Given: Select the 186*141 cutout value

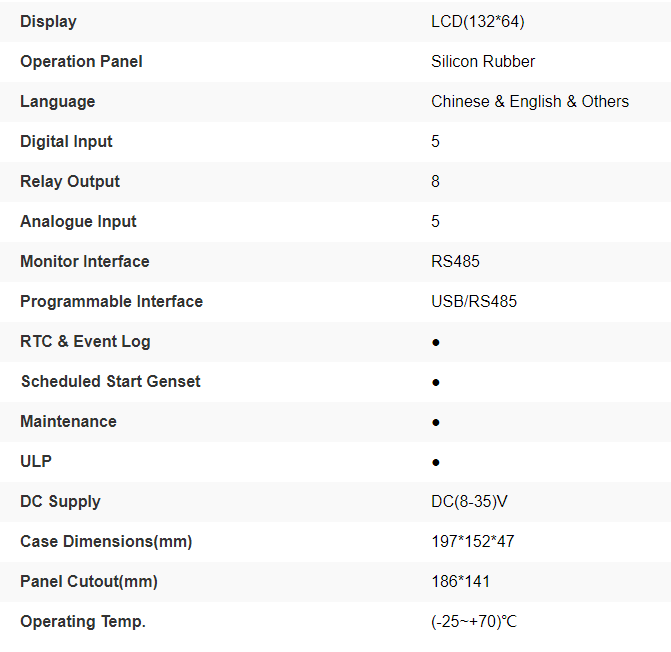Looking at the screenshot, I should coord(461,581).
